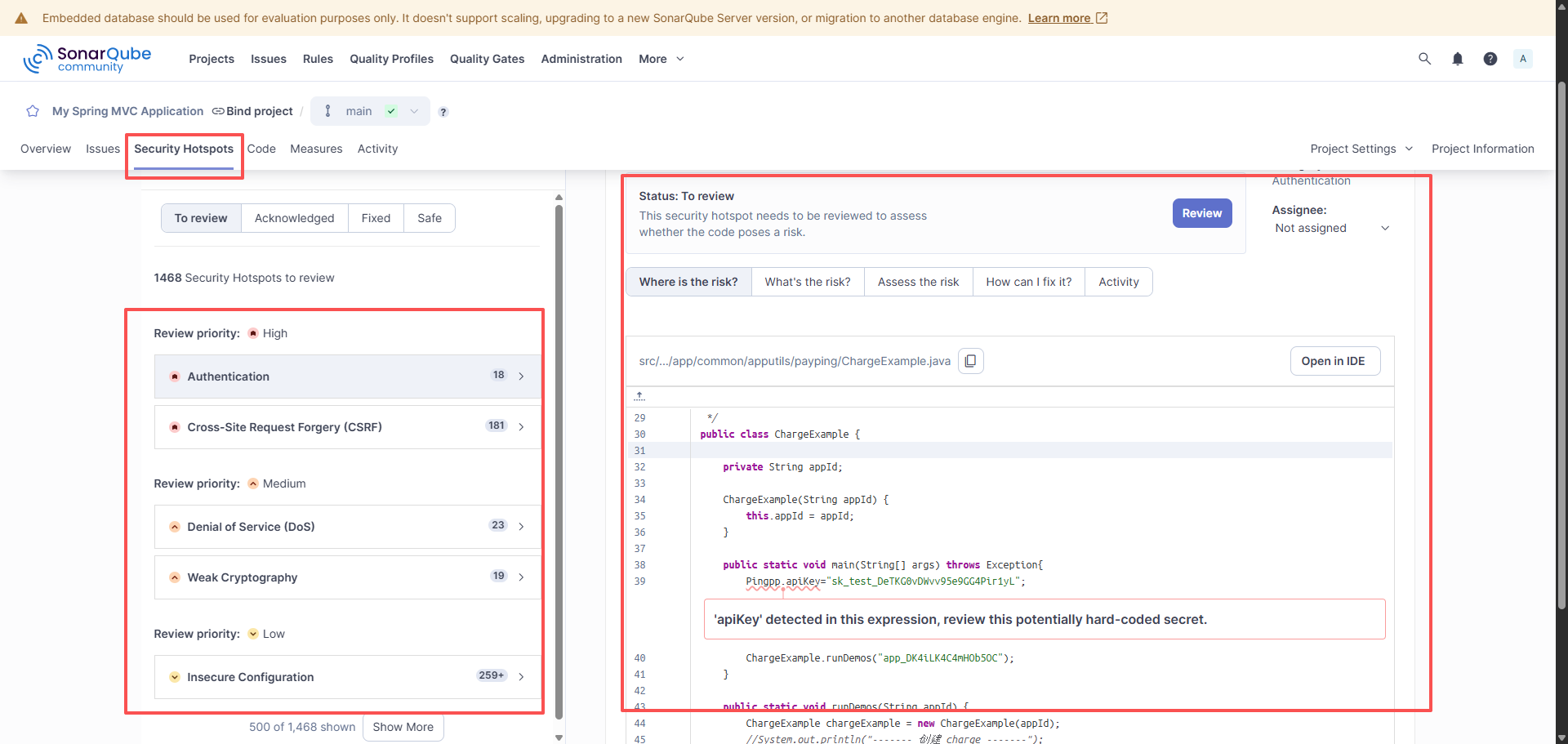Expand the Assignee Not assigned dropdown
Screen dimensions: 1568x744
(1385, 228)
